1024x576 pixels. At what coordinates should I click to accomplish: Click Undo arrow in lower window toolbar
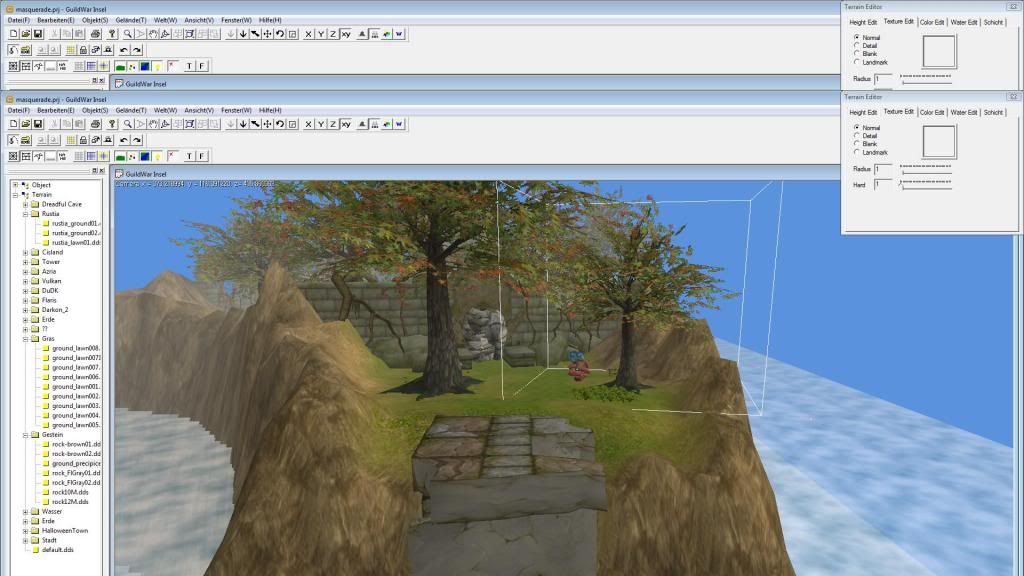pos(124,140)
